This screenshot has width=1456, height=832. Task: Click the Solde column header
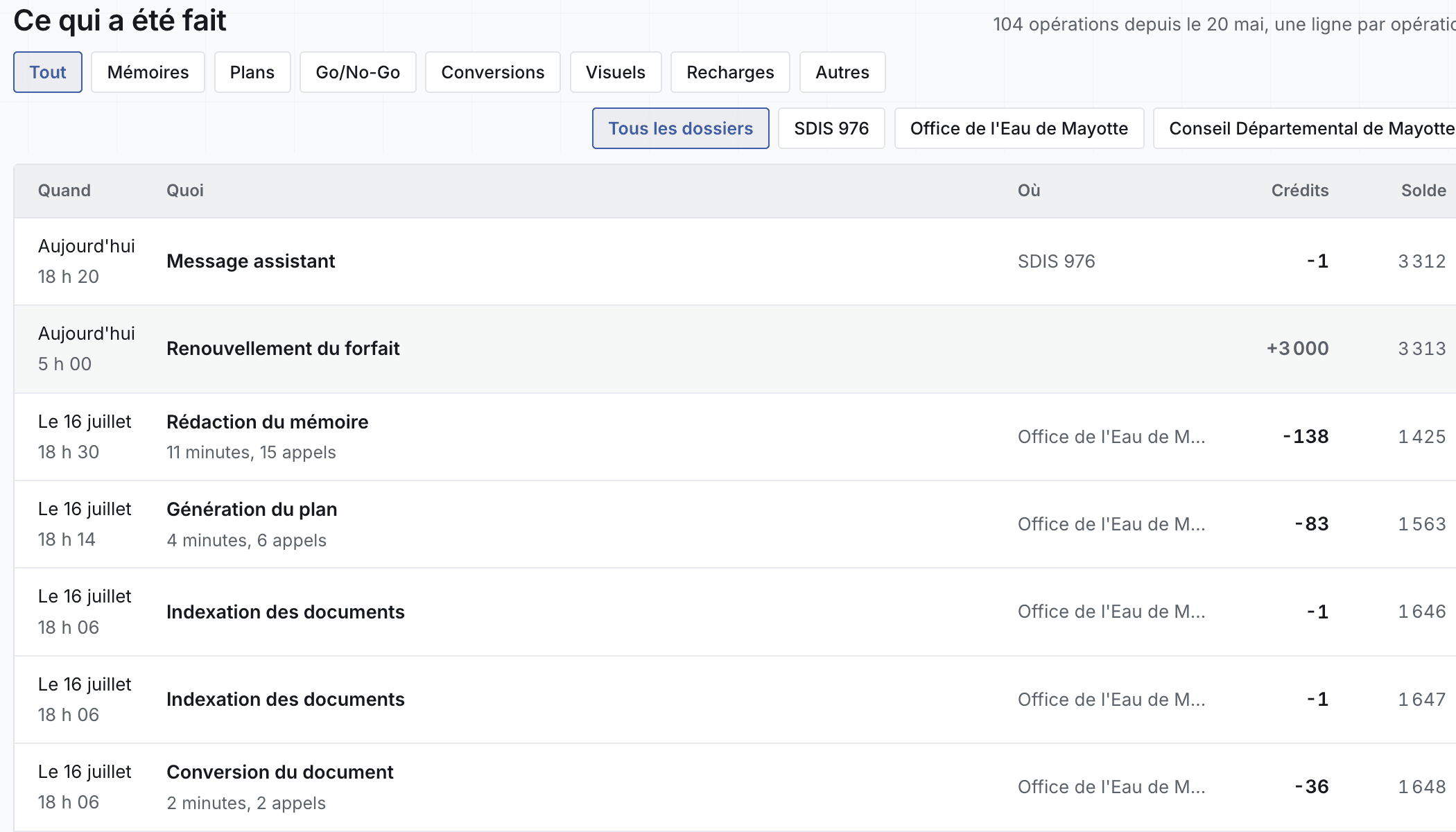pos(1423,191)
